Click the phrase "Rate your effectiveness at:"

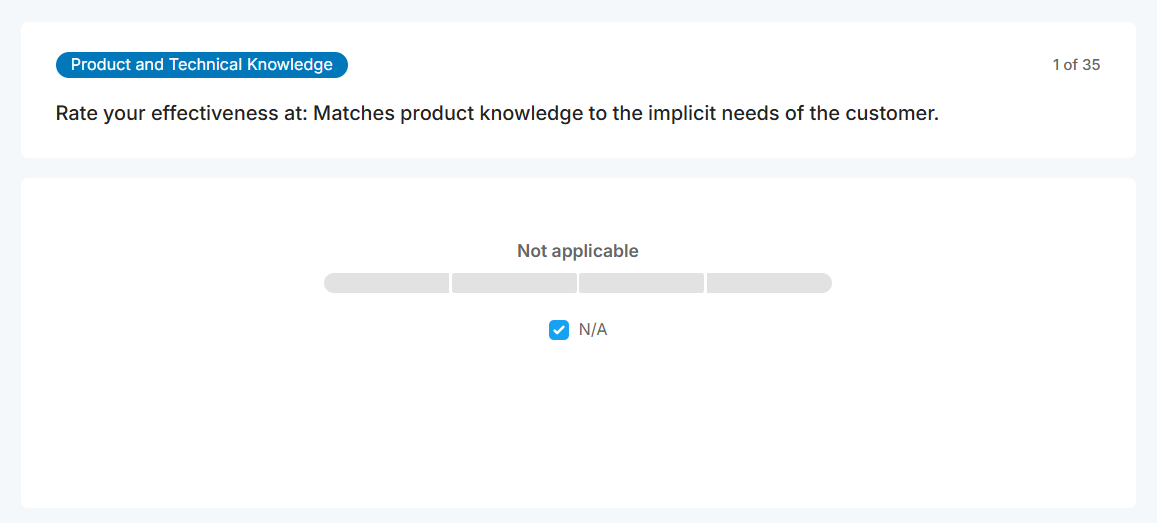181,113
